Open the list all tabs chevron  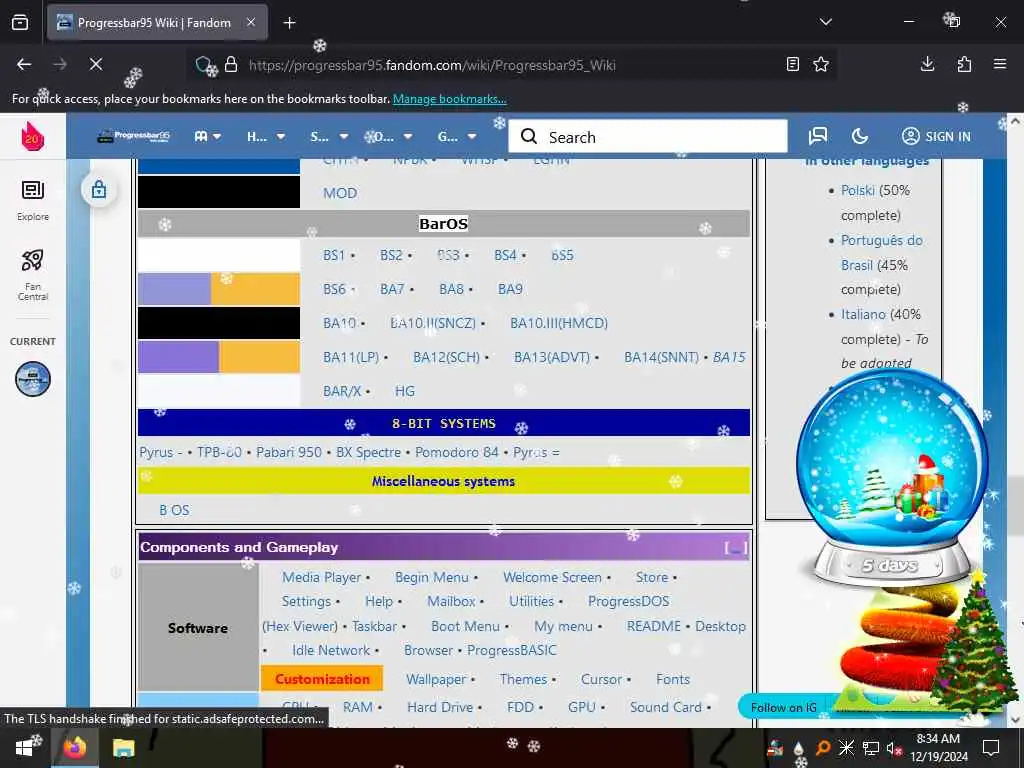click(x=825, y=22)
